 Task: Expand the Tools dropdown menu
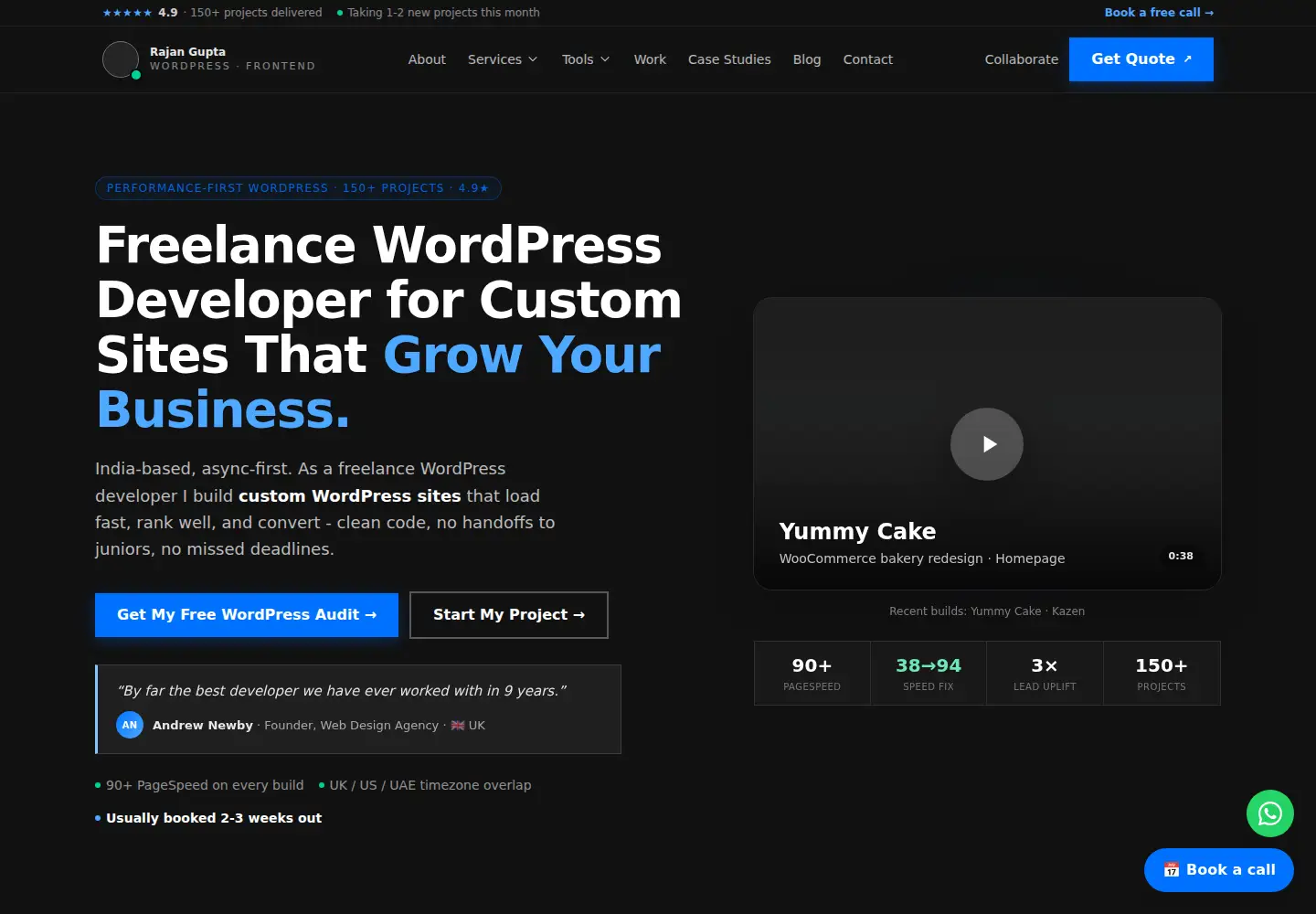[586, 59]
